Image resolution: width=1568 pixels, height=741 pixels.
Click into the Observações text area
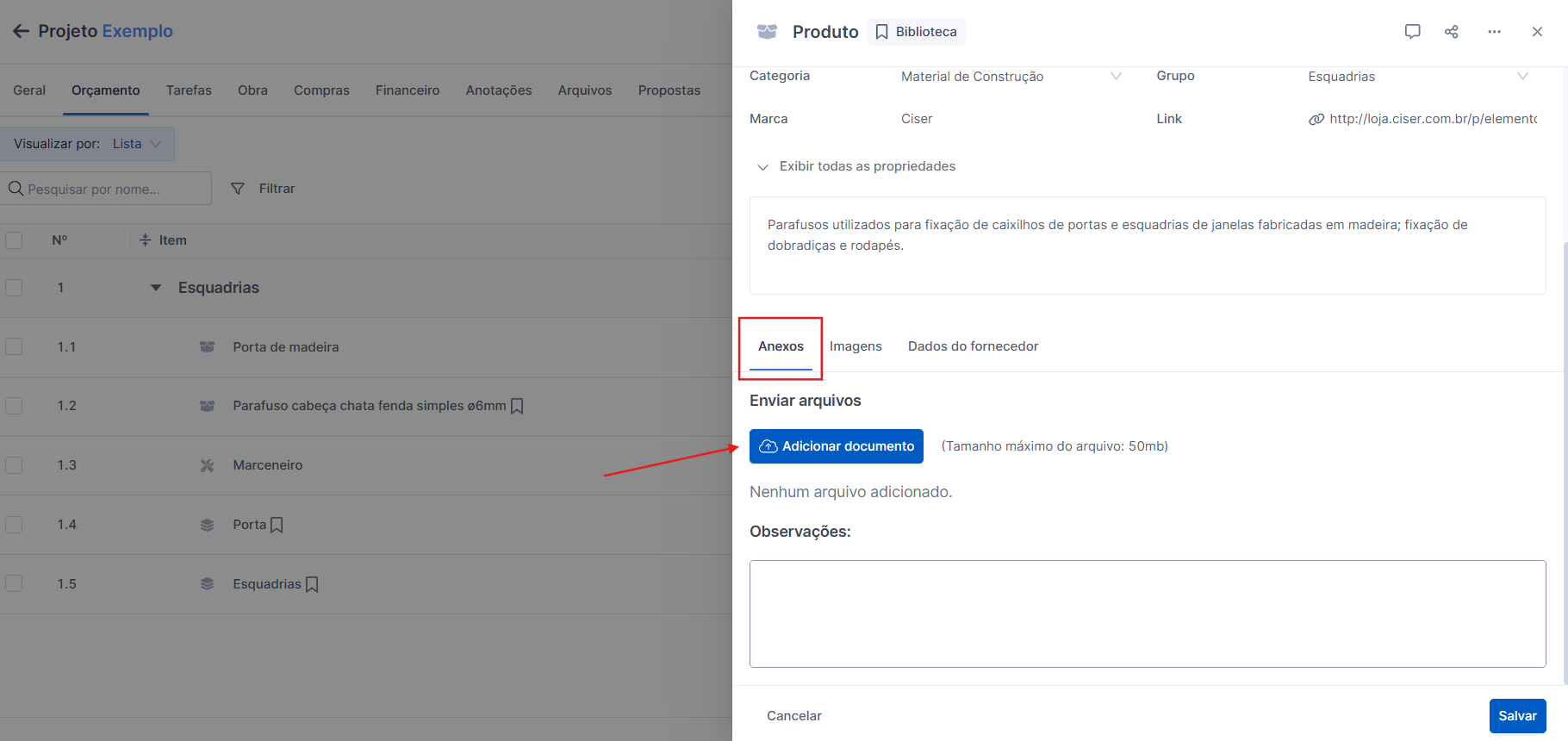(1147, 613)
